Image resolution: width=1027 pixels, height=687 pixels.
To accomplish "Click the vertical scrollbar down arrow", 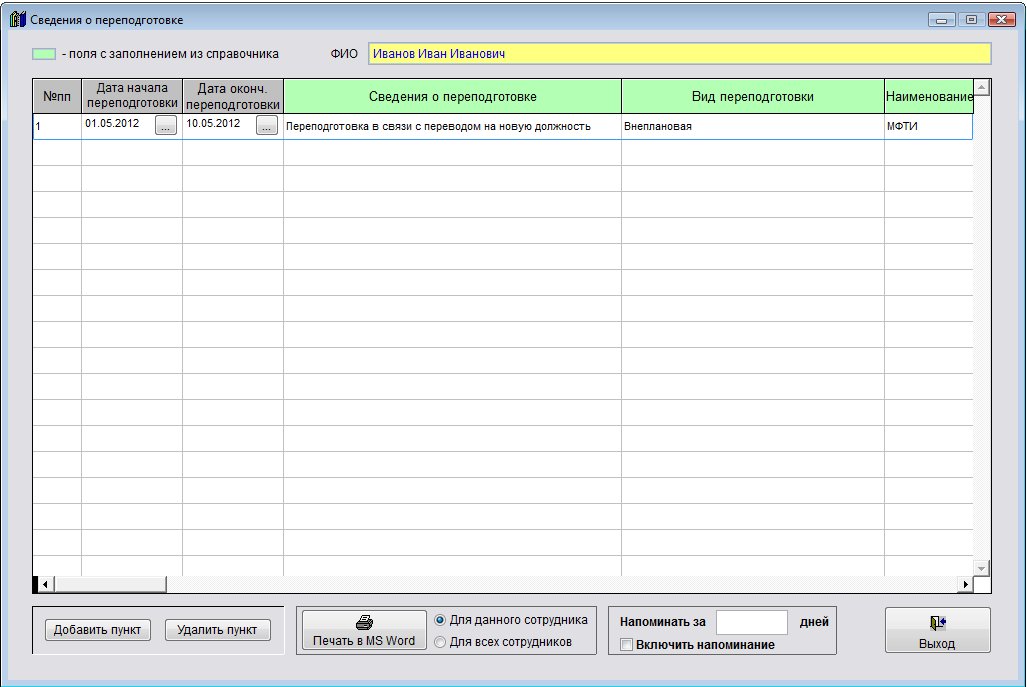I will pos(981,568).
